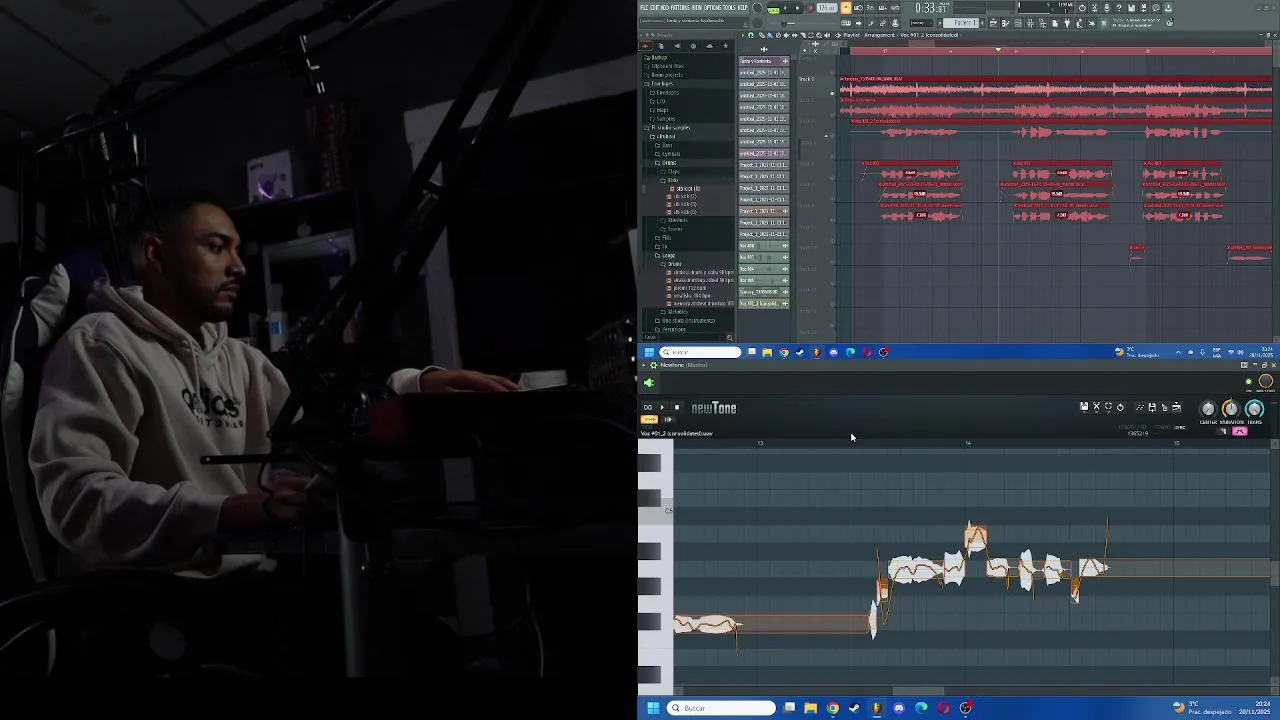The width and height of the screenshot is (1280, 720).
Task: Select the first highlighted browser tab icon
Action: coord(645,46)
